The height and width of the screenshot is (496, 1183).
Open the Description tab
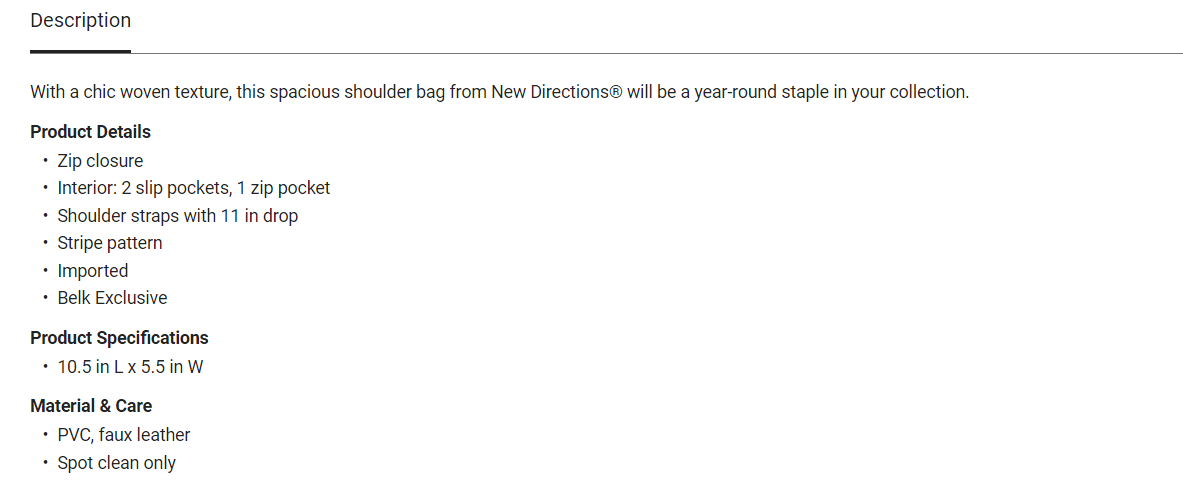pyautogui.click(x=80, y=21)
